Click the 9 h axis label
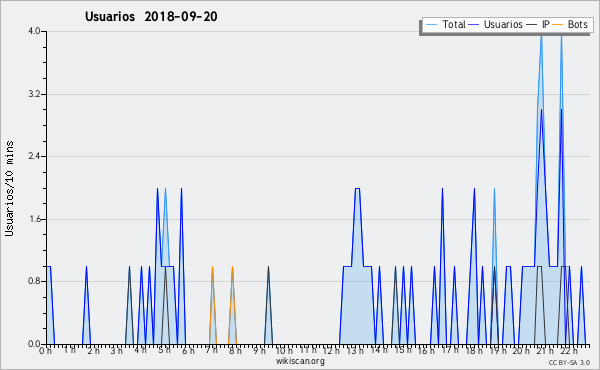Viewport: 600px width, 370px height. [260, 350]
